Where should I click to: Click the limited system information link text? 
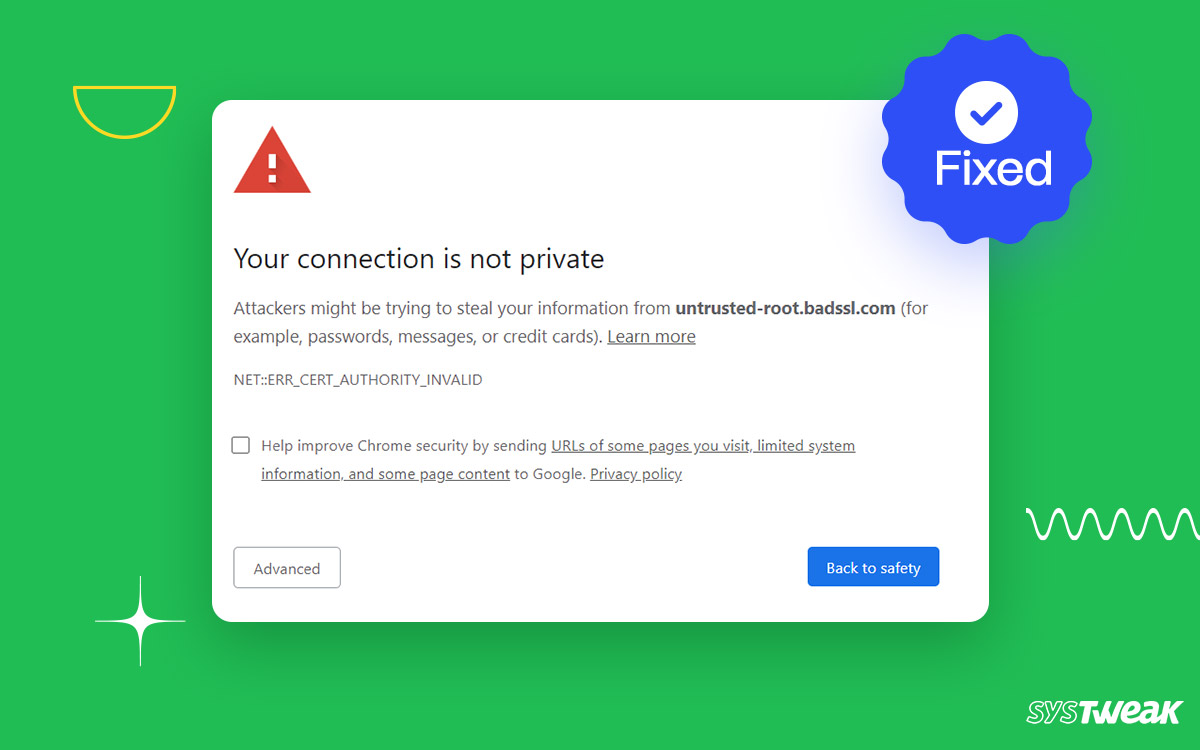click(806, 445)
